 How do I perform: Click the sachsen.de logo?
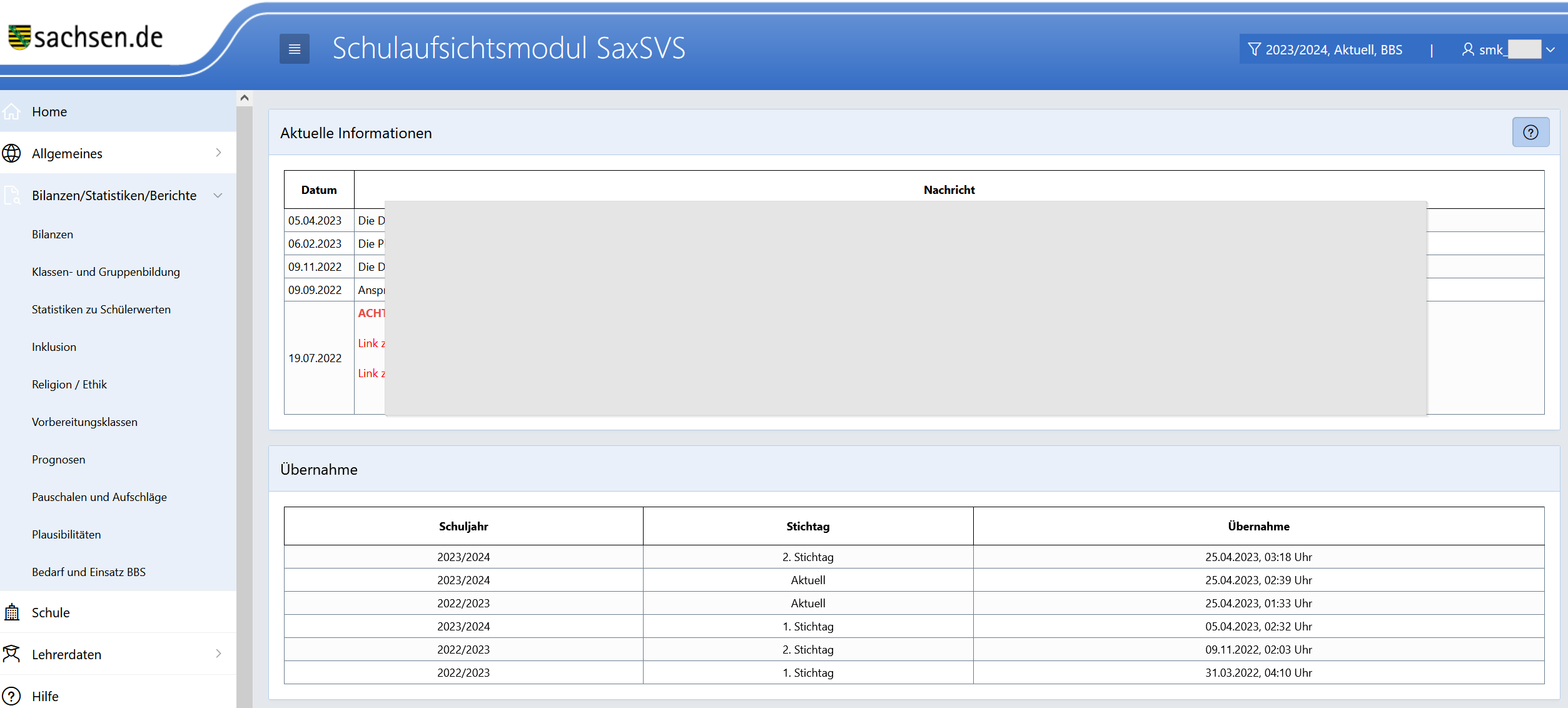(x=86, y=38)
